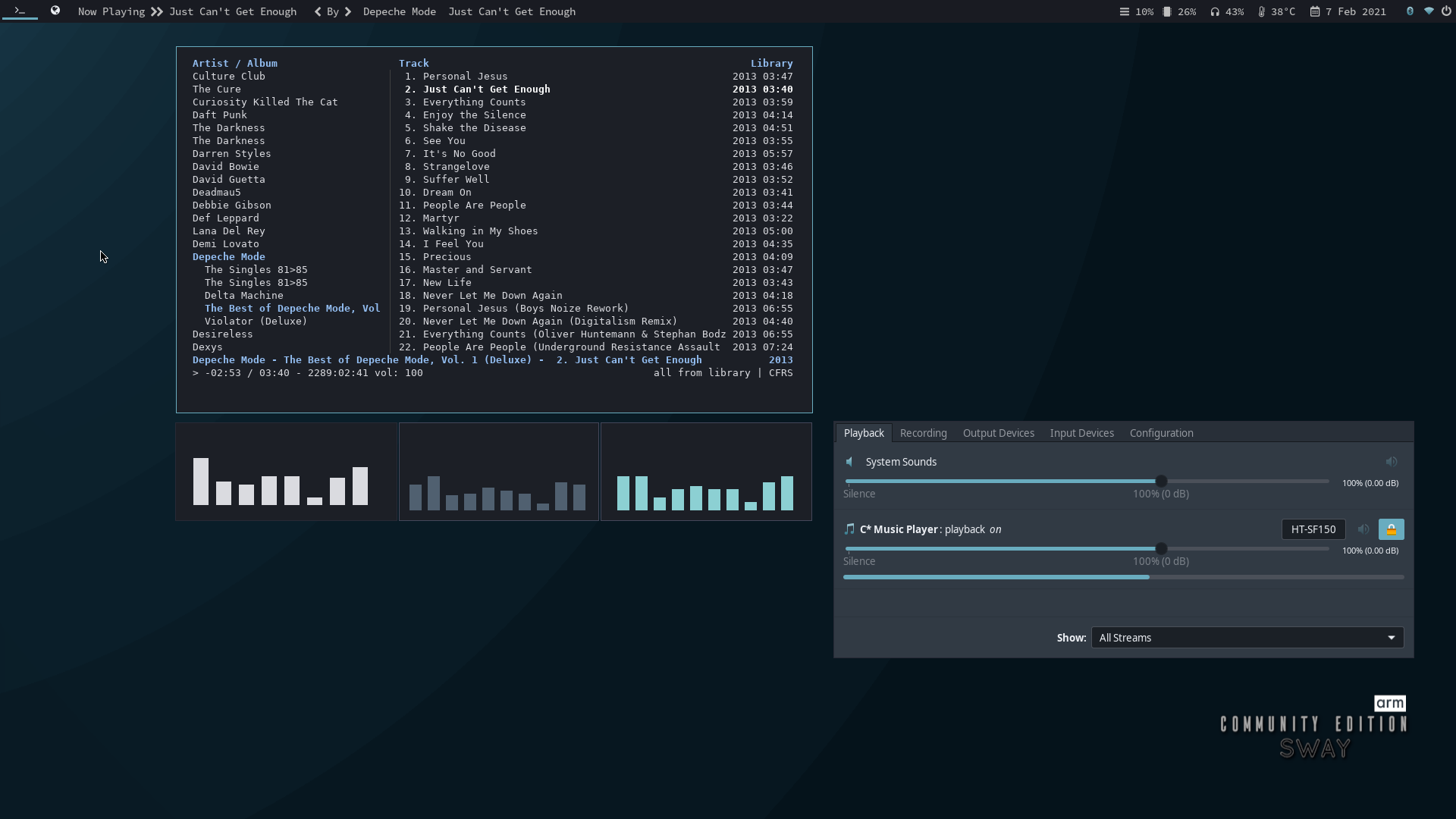Switch to the Input Devices tab
This screenshot has width=1456, height=819.
(1081, 433)
